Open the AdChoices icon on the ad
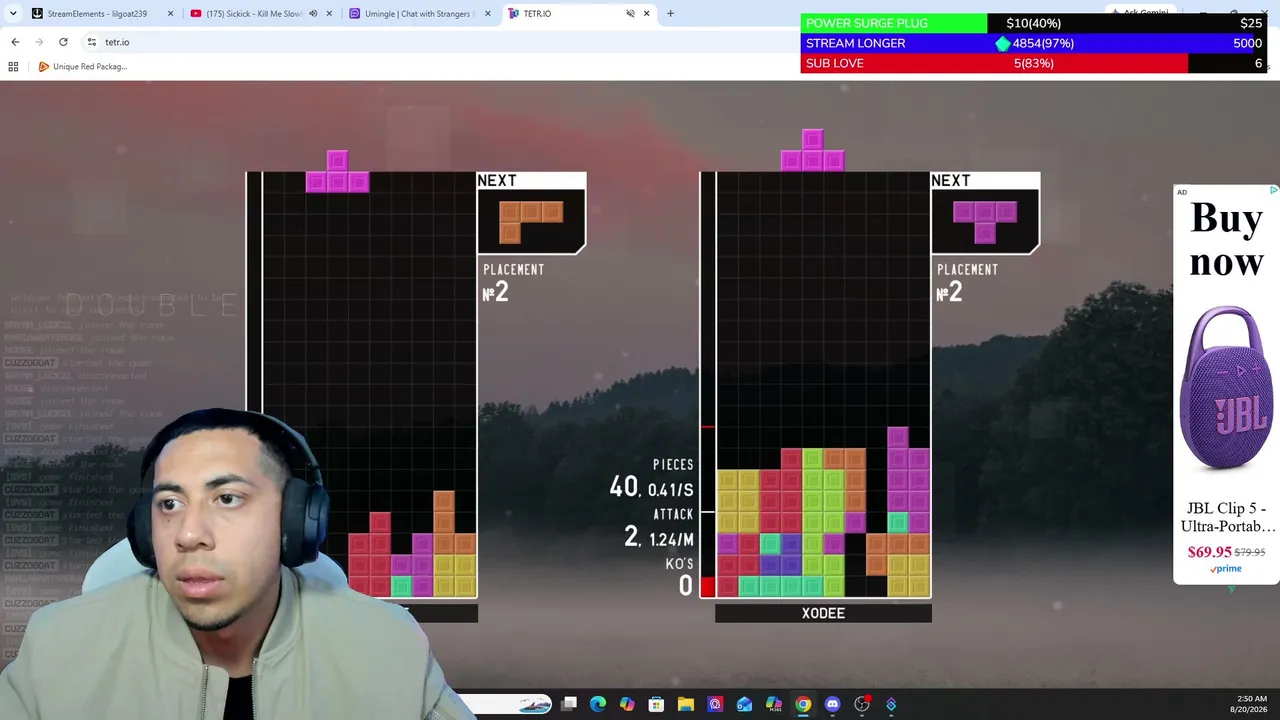Viewport: 1280px width, 720px height. coord(1273,190)
